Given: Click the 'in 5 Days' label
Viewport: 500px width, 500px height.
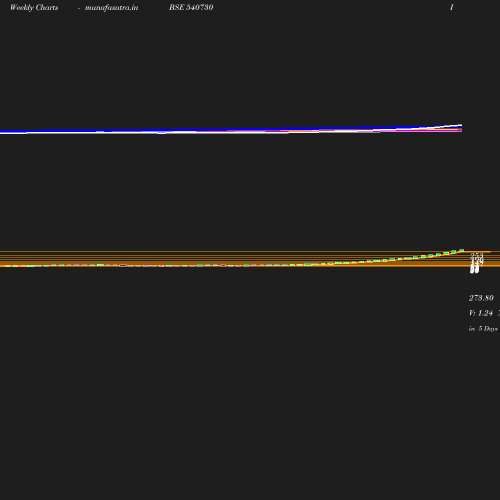Looking at the screenshot, I should [x=483, y=329].
